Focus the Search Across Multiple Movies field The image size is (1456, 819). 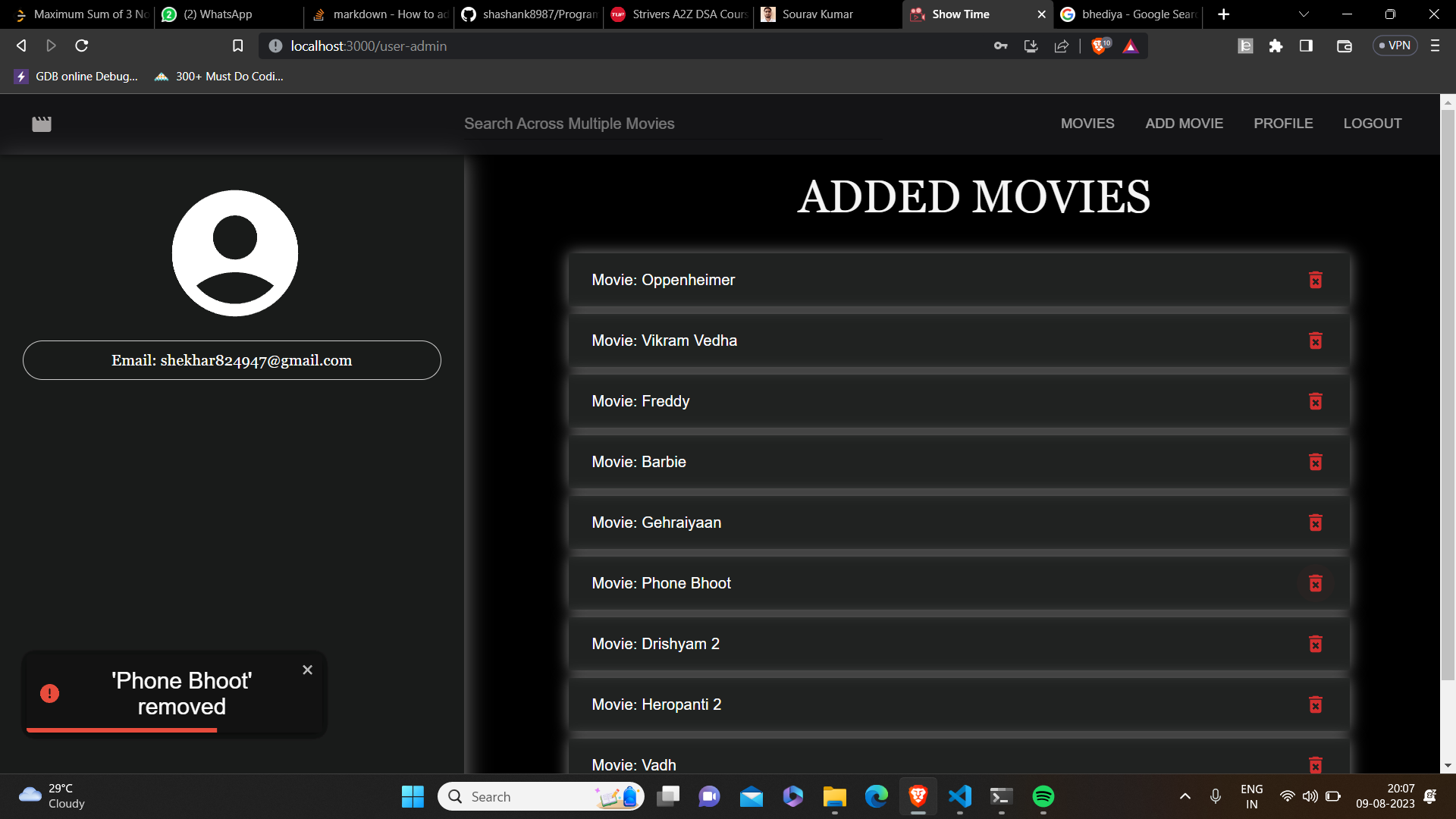point(671,124)
